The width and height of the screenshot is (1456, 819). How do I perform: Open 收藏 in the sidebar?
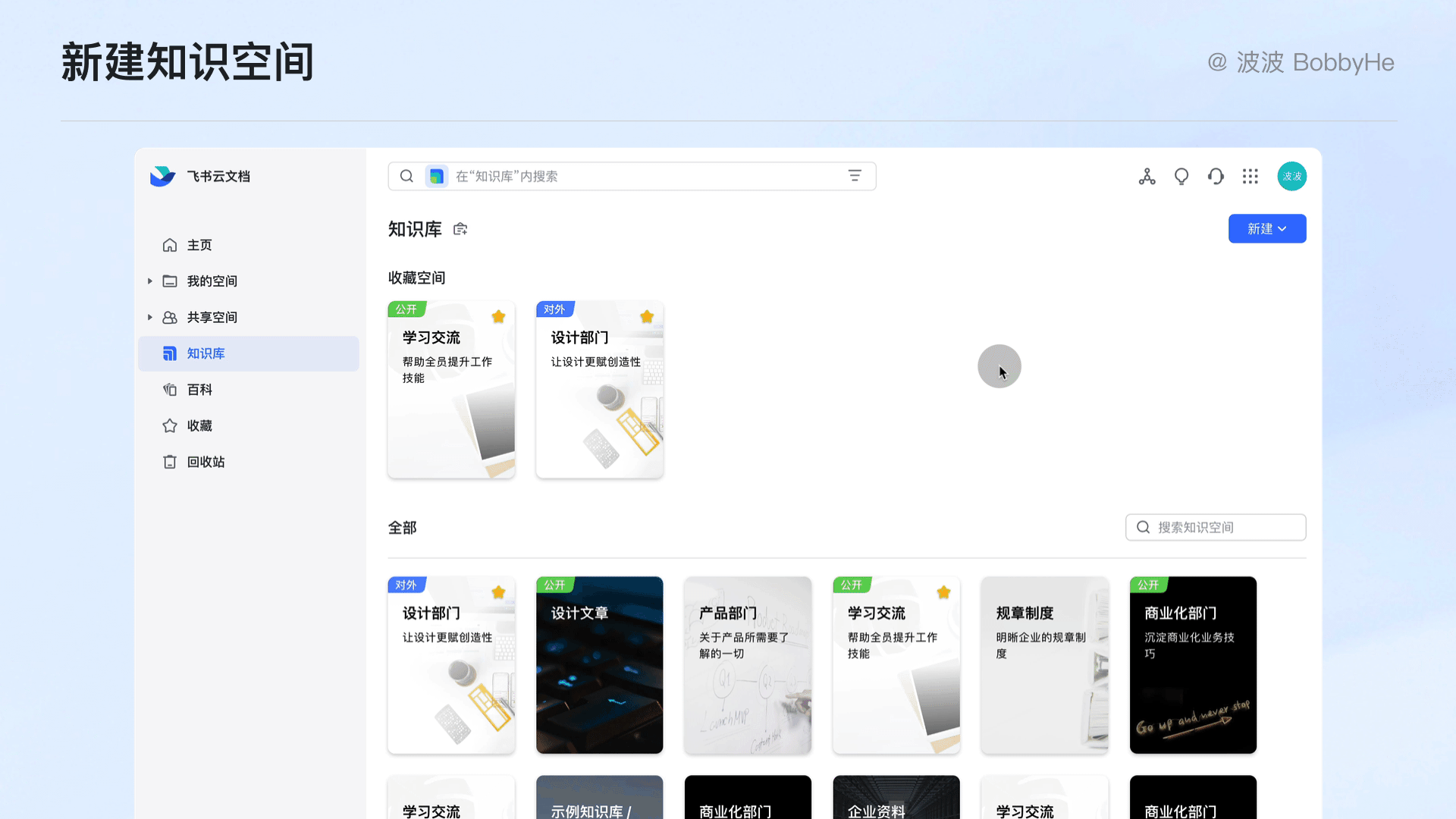199,426
